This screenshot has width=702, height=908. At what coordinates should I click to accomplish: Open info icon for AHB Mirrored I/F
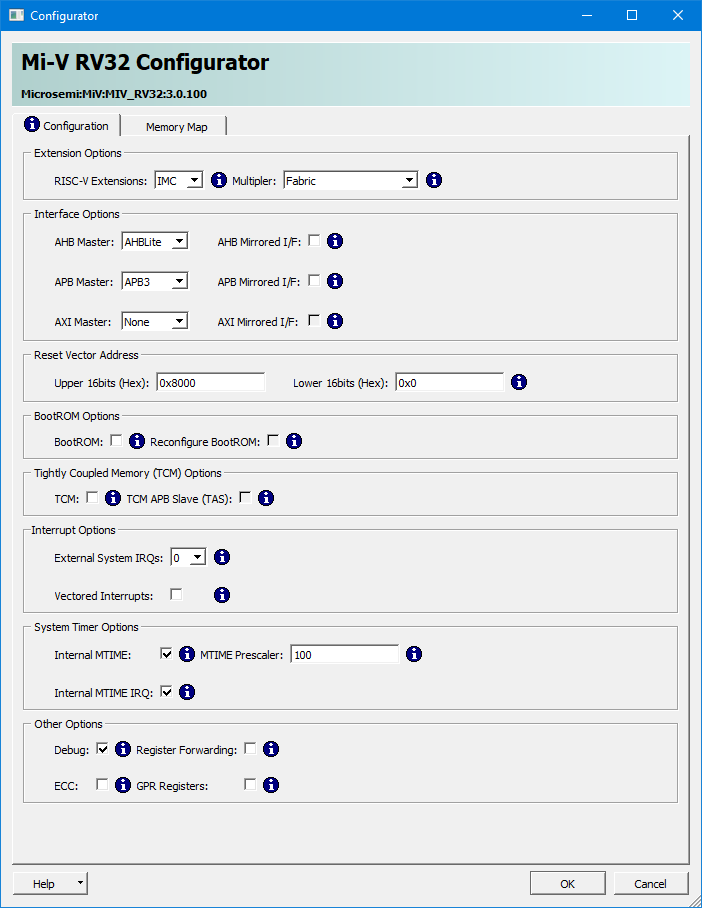pyautogui.click(x=335, y=241)
